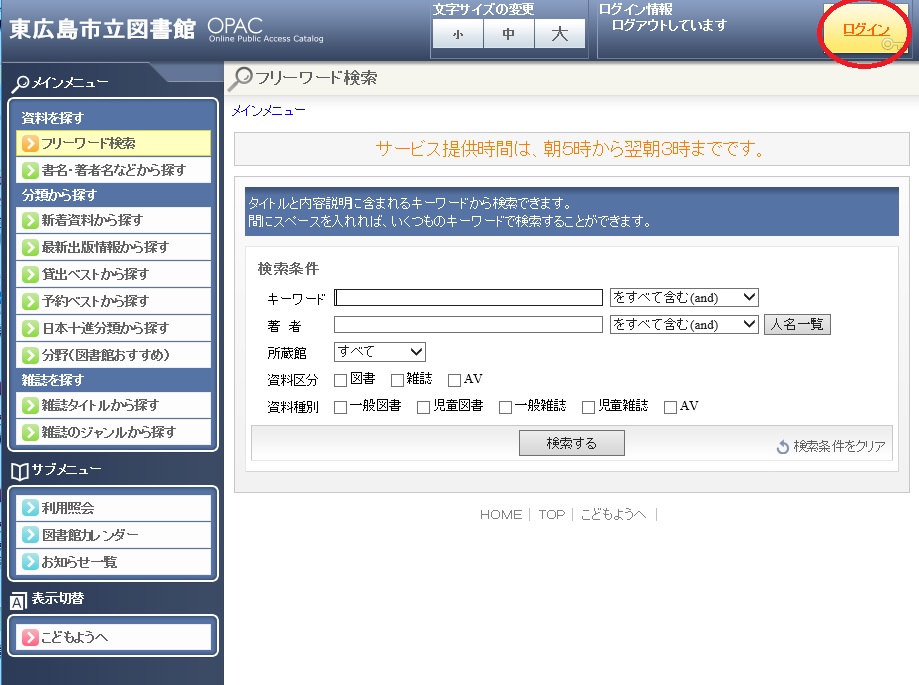Open the 所蔵館 dropdown
This screenshot has width=919, height=685.
tap(380, 352)
